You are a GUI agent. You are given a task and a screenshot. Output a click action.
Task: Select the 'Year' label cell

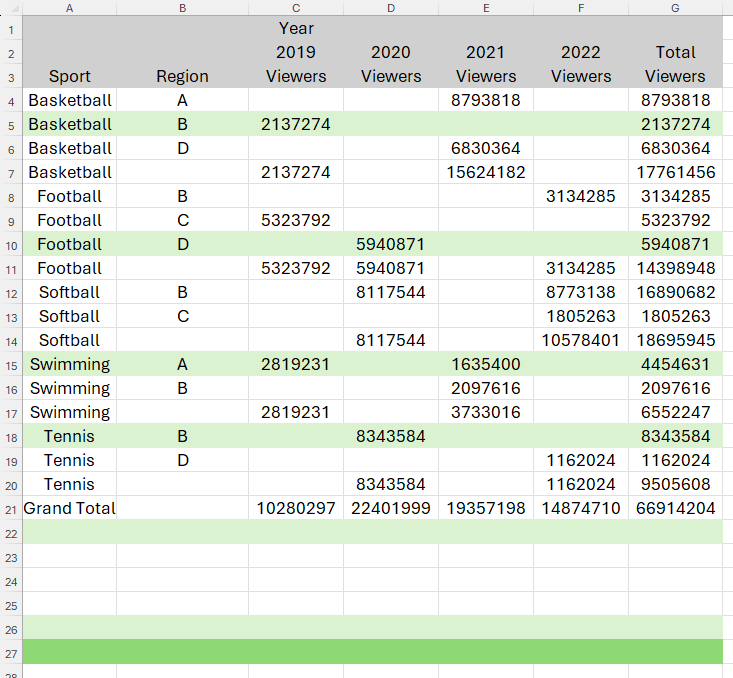click(296, 28)
